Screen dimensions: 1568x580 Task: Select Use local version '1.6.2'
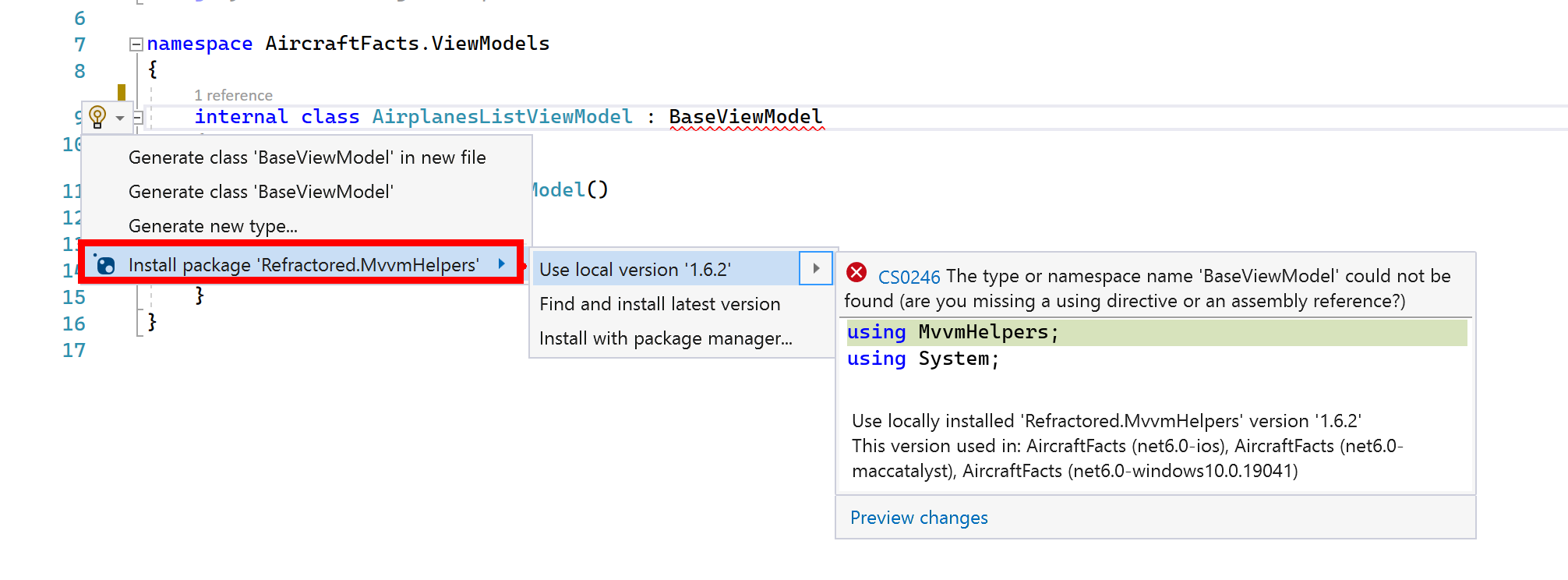click(x=666, y=269)
